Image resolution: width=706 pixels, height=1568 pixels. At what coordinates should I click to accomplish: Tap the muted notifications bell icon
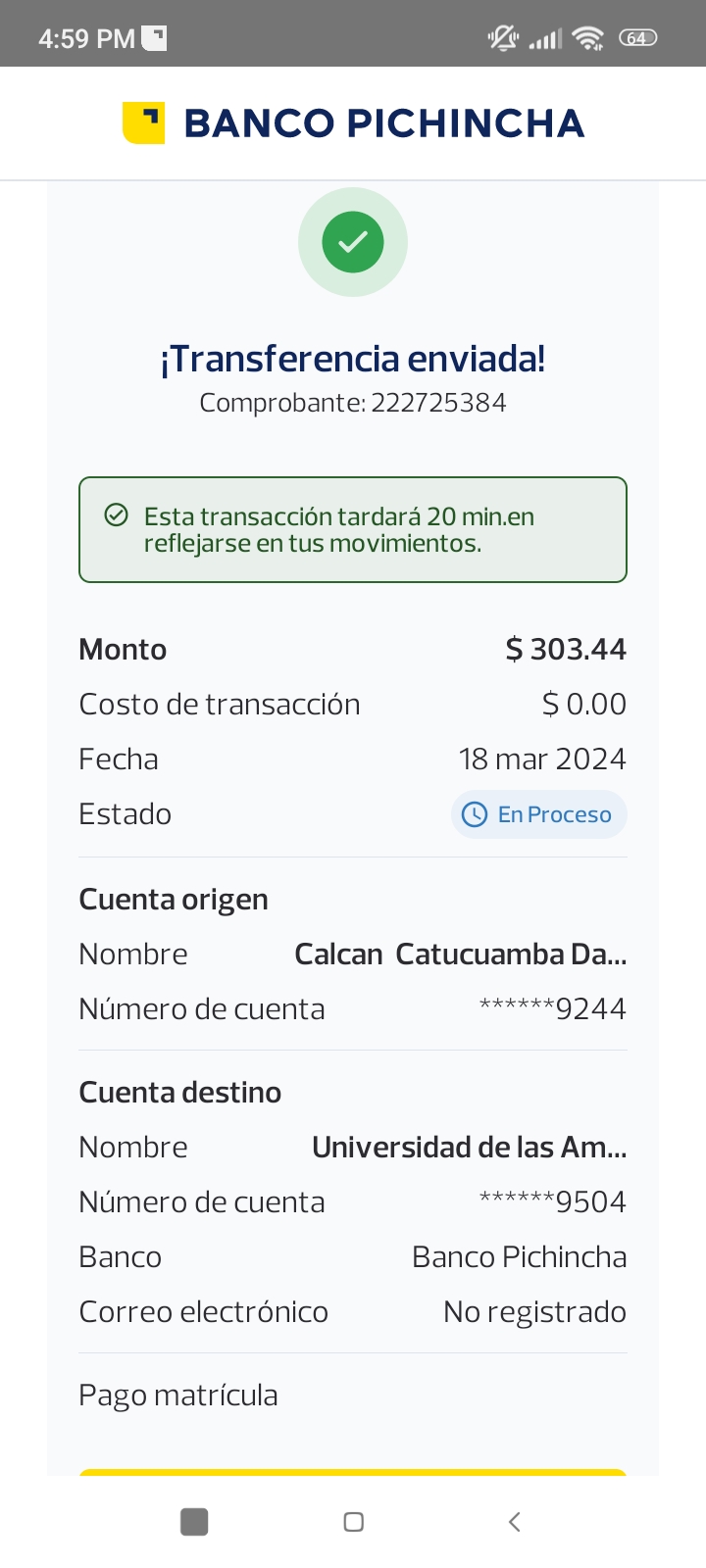503,38
